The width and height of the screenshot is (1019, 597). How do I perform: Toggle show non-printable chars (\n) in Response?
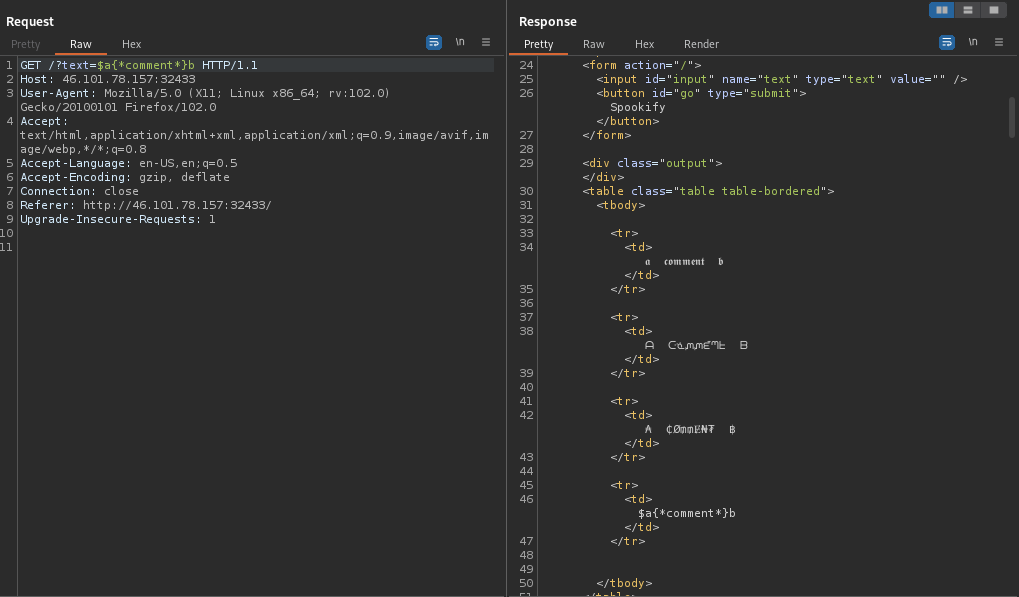tap(973, 42)
